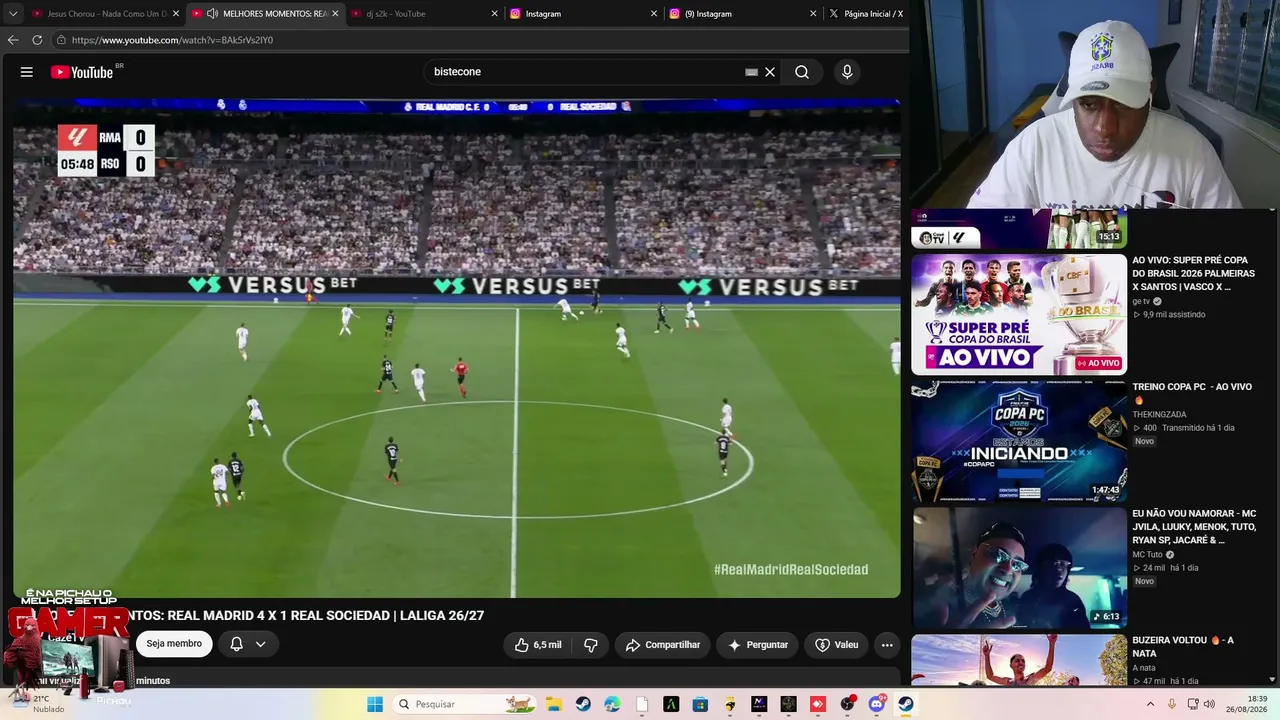Reload the current page

tap(37, 40)
